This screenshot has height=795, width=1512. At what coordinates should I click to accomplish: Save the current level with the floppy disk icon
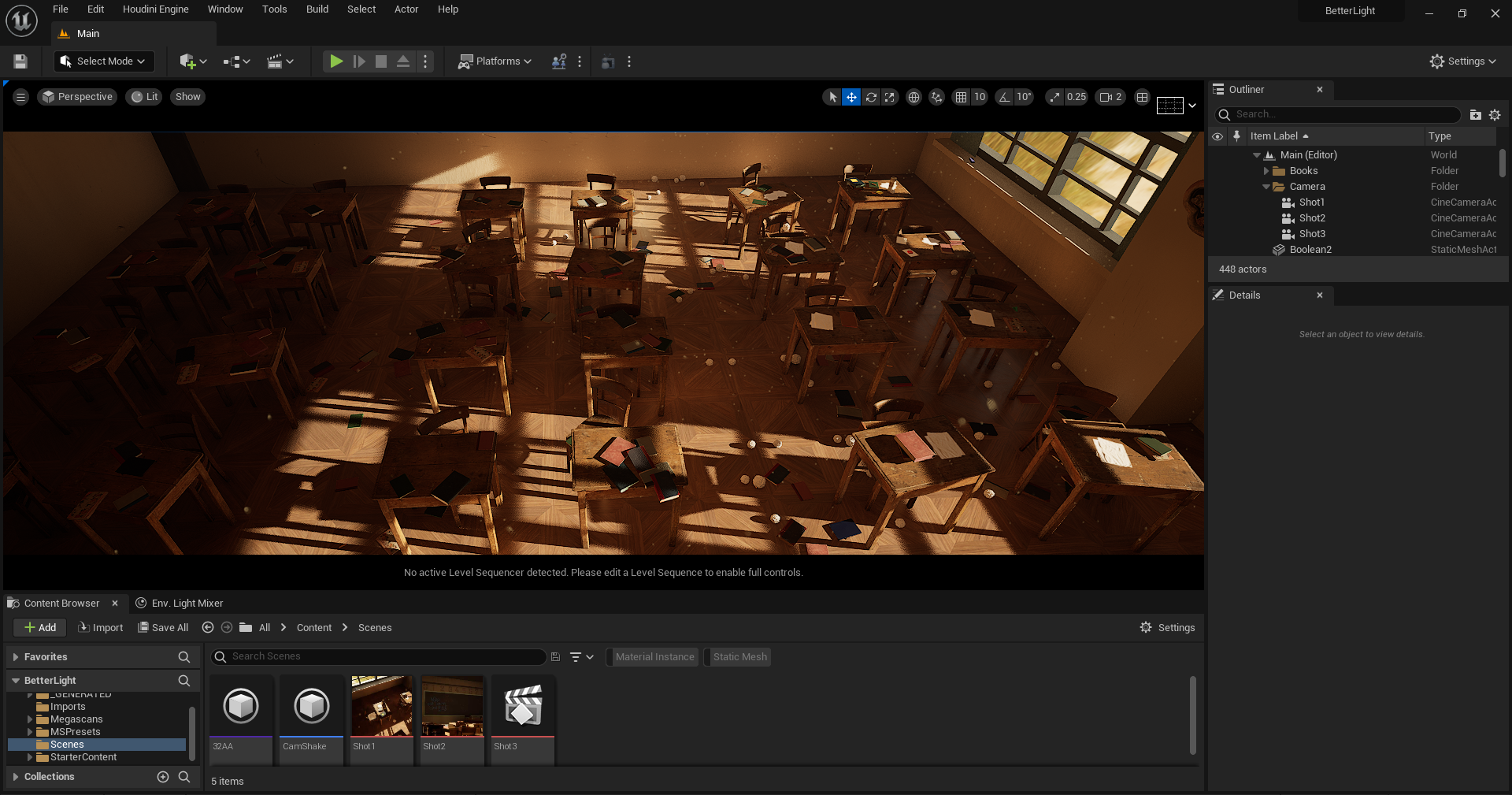[20, 61]
